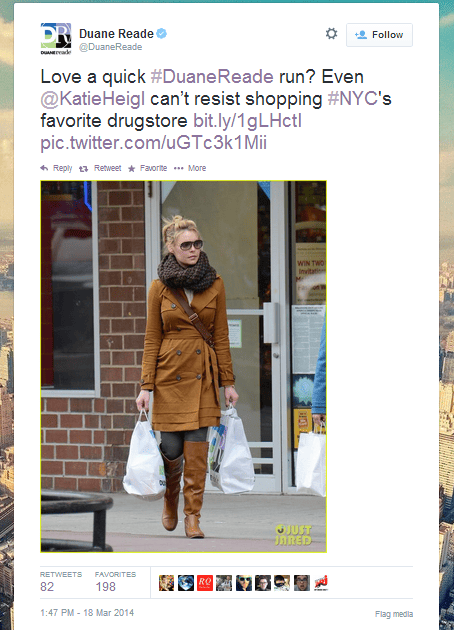This screenshot has height=630, width=454.
Task: Reply to this tweet
Action: pos(56,168)
